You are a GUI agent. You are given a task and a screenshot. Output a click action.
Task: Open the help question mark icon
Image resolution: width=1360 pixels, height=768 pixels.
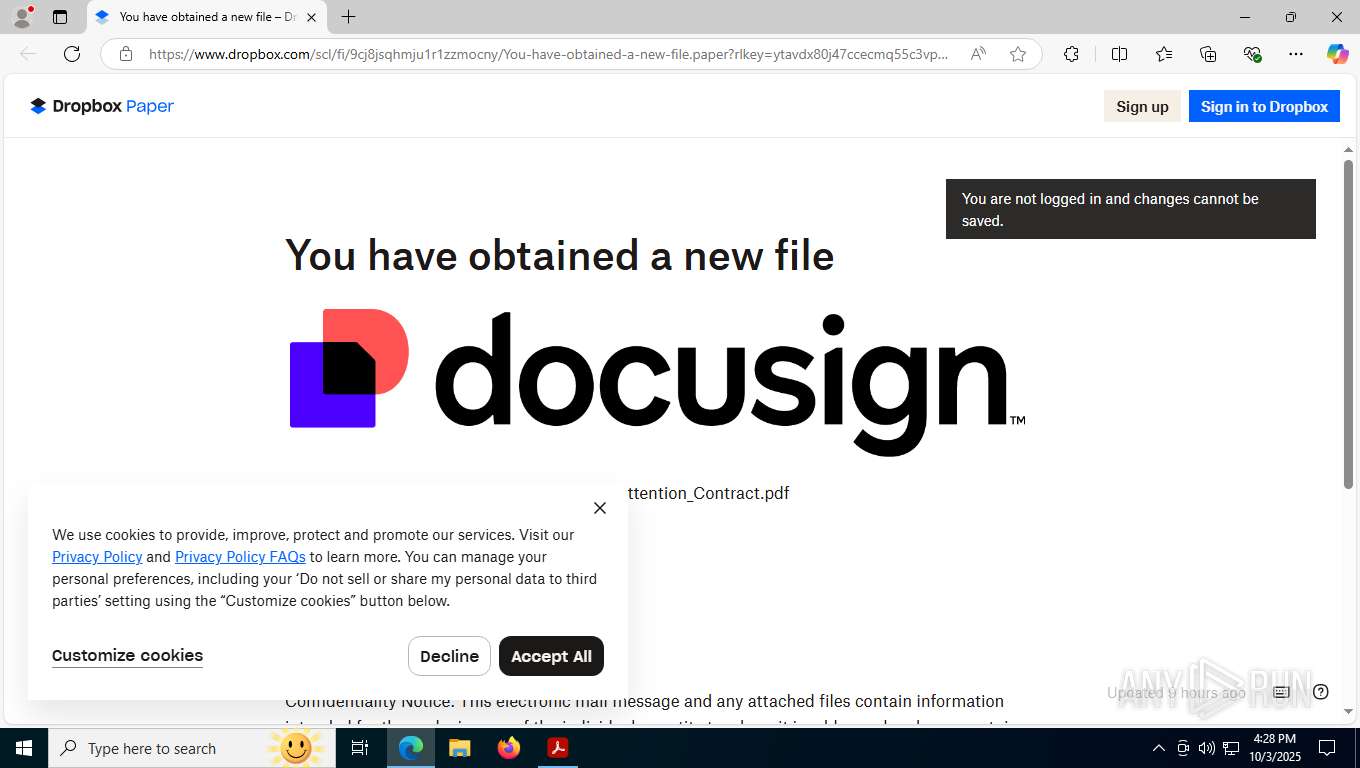click(x=1321, y=692)
